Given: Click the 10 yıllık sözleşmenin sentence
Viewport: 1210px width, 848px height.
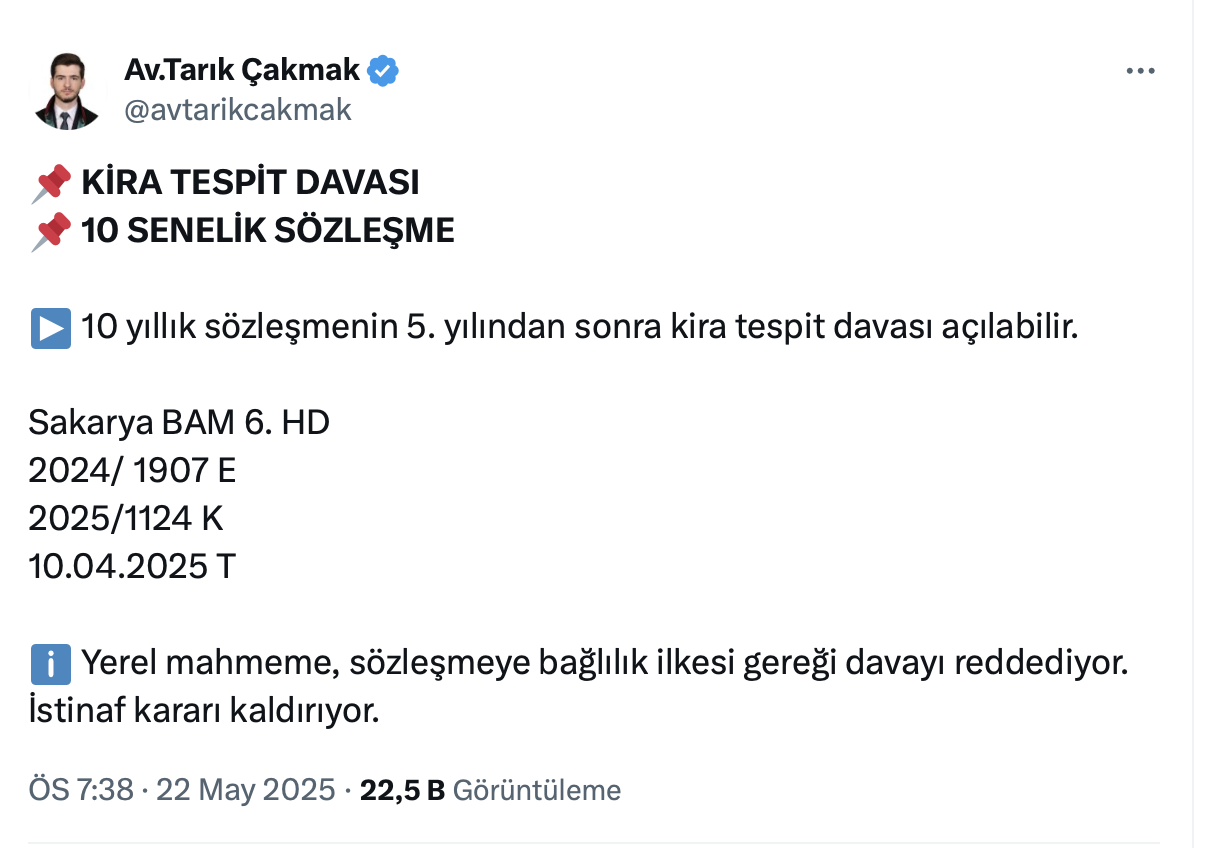Looking at the screenshot, I should point(580,328).
